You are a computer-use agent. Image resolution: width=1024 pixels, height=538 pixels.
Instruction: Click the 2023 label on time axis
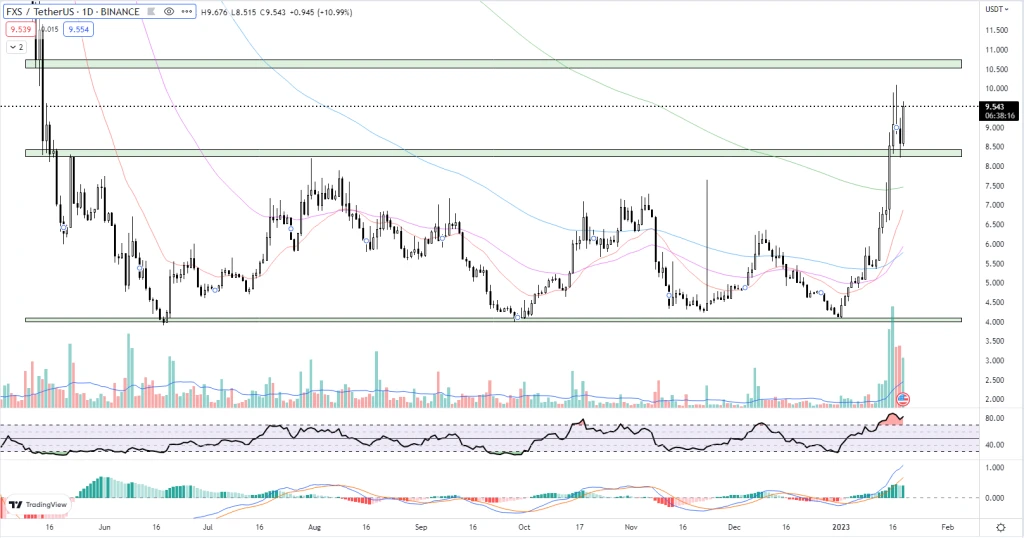click(x=840, y=527)
